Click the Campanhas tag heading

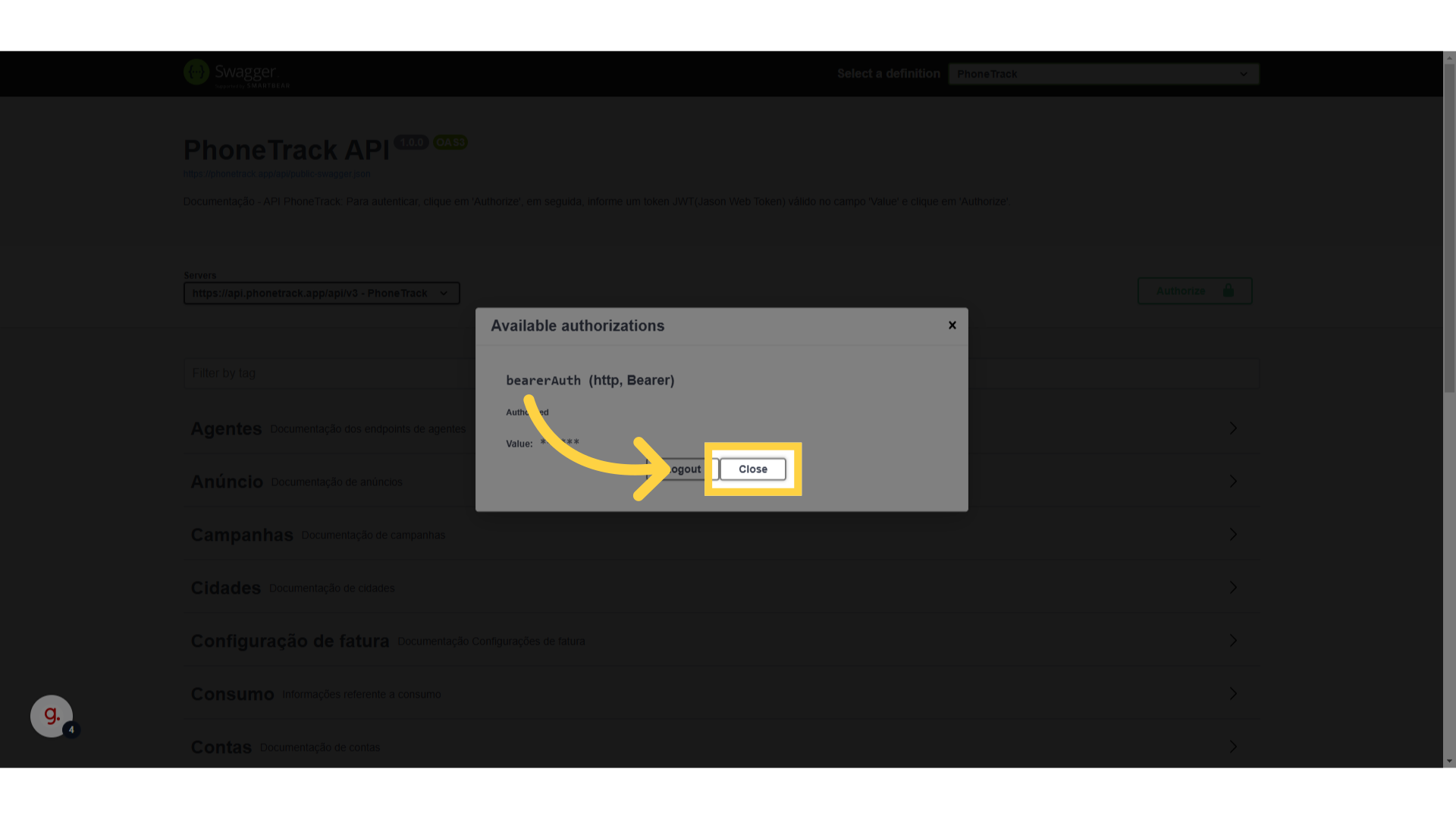coord(242,535)
